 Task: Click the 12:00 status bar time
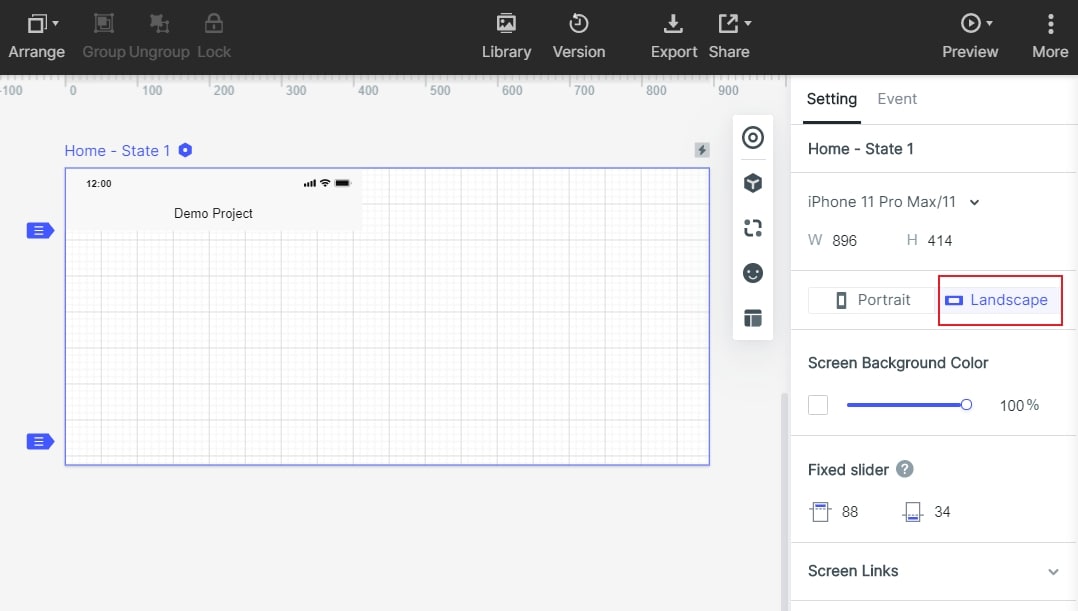pyautogui.click(x=98, y=184)
